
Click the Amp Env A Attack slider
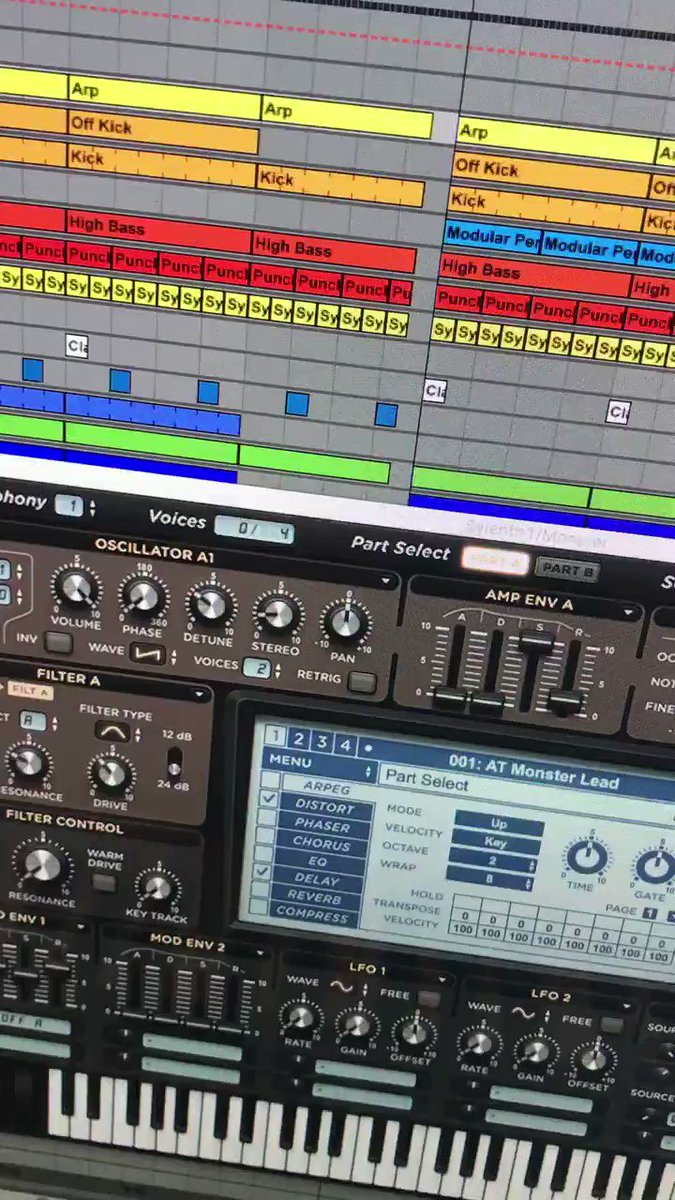(451, 697)
